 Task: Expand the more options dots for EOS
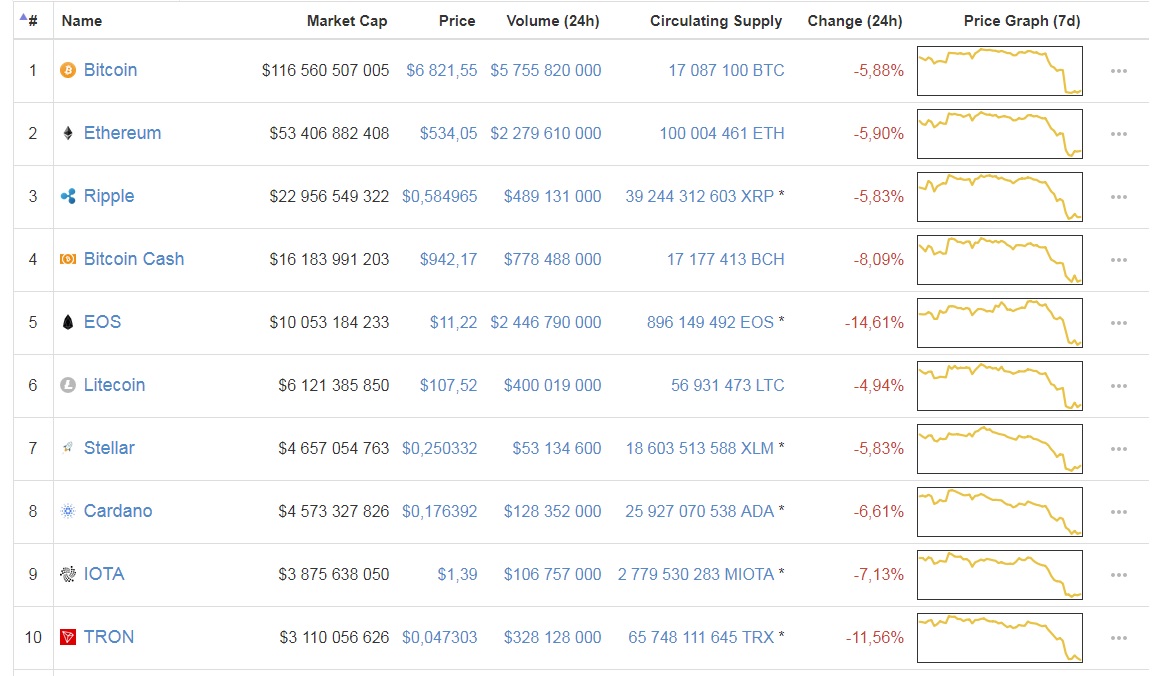1118,323
